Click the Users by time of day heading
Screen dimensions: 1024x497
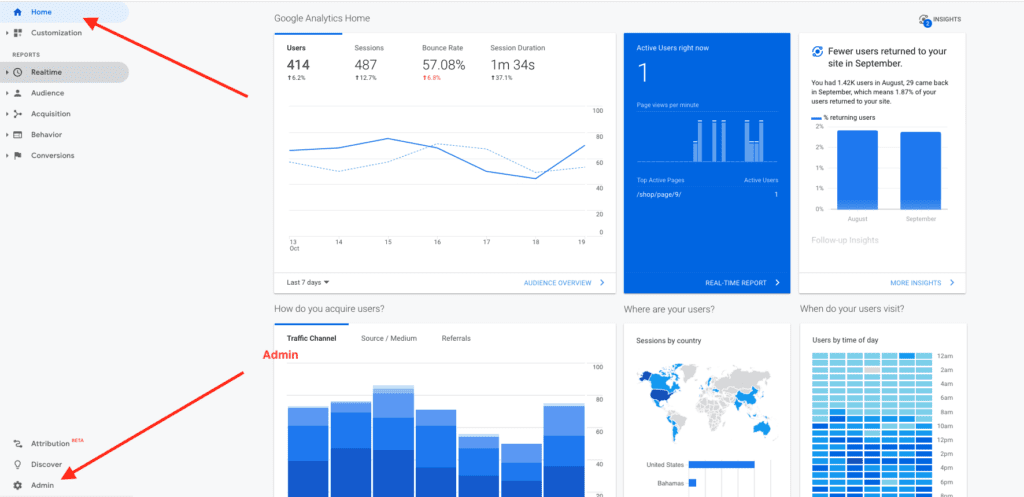[844, 340]
